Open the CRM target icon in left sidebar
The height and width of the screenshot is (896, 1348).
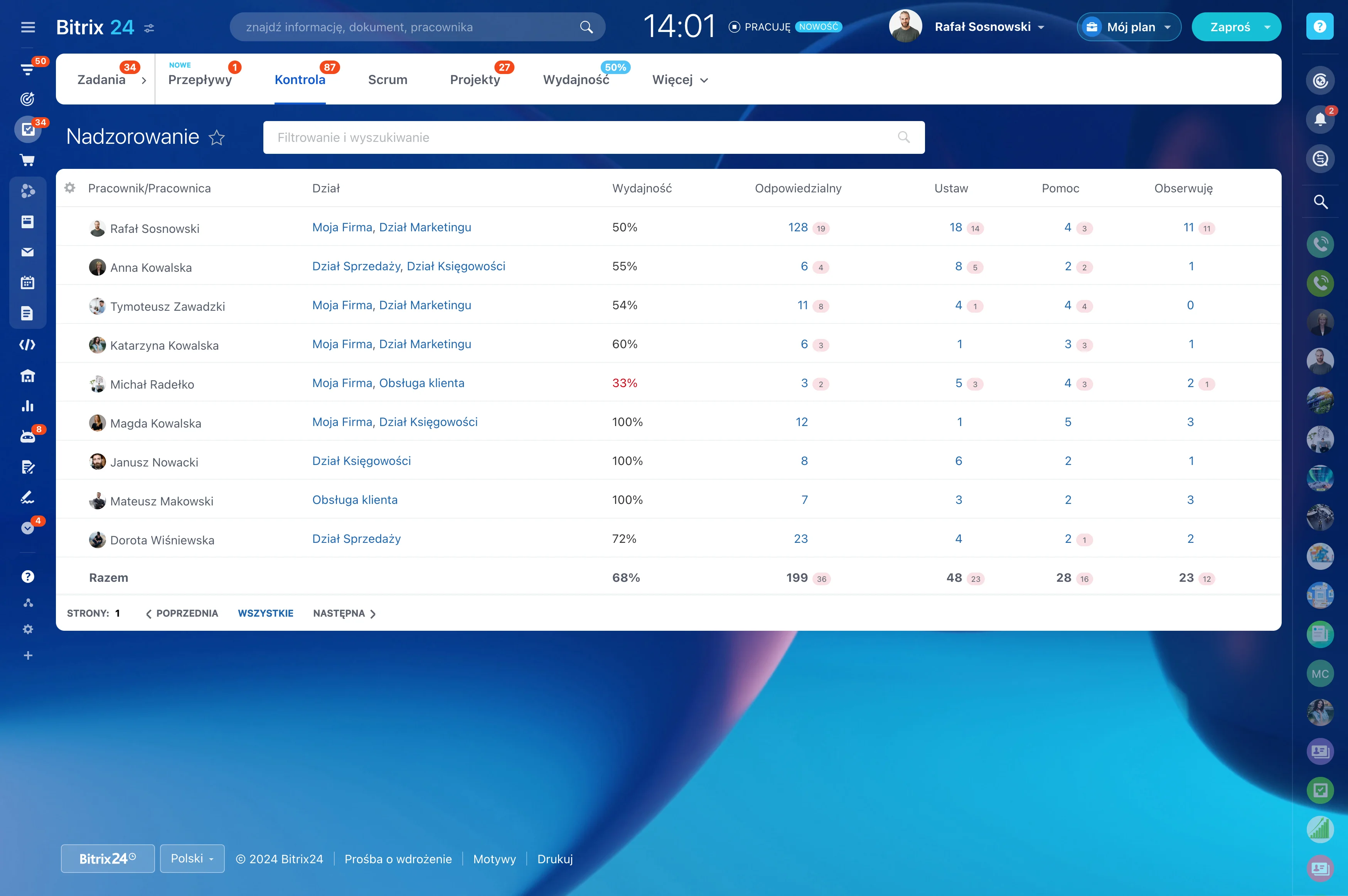pos(27,99)
